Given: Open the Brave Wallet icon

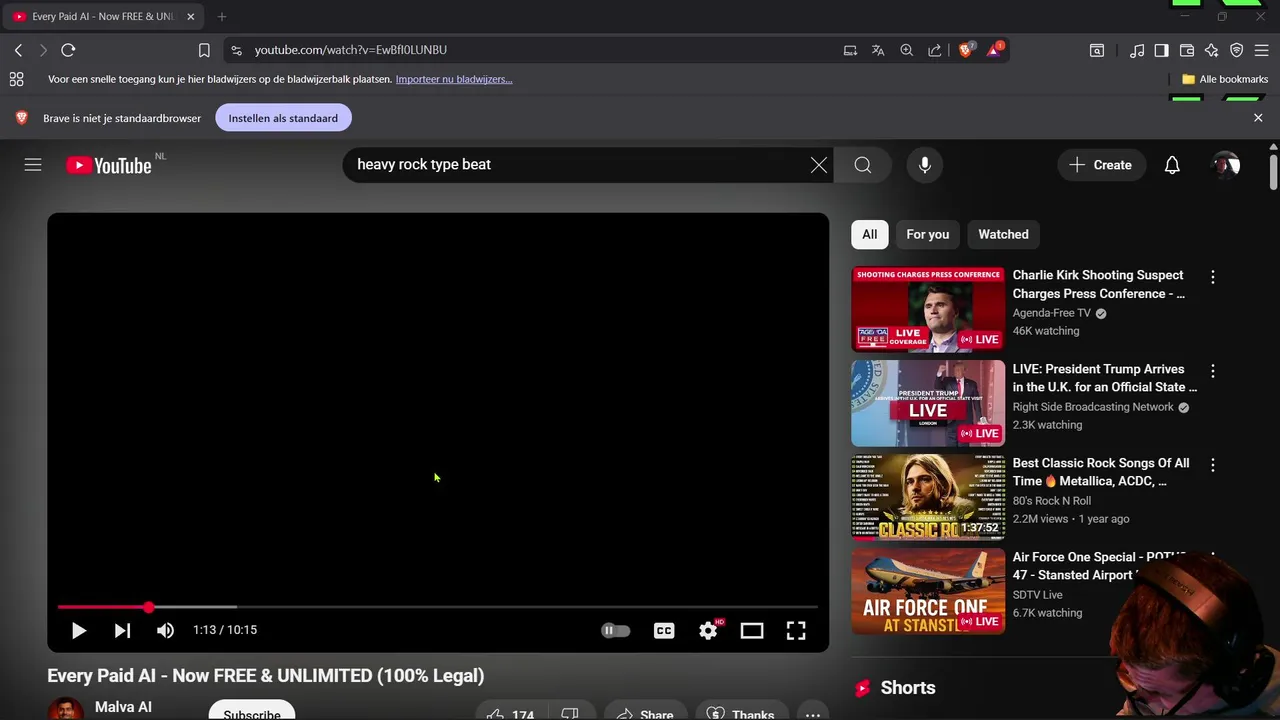Looking at the screenshot, I should click(1187, 50).
